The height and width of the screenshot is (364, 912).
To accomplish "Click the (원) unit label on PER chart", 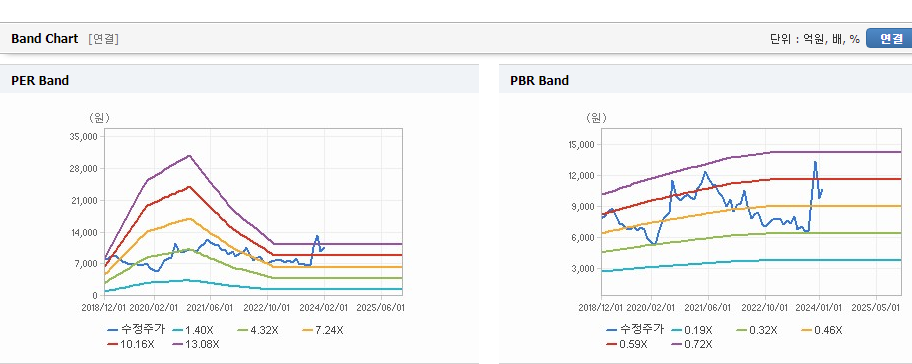I will click(99, 118).
